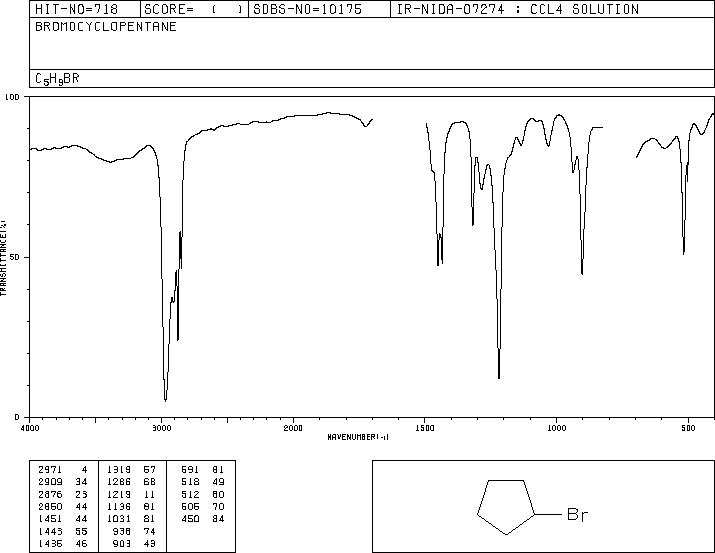The image size is (715, 553).
Task: Click the cyclopentane ring drawing
Action: 506,507
